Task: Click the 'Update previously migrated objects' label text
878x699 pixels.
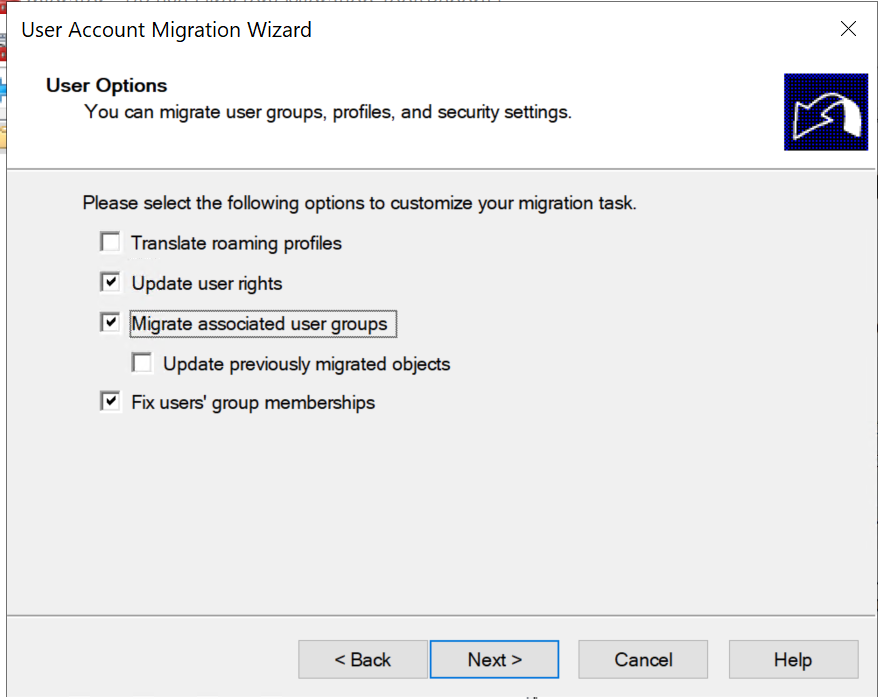Action: pyautogui.click(x=307, y=364)
